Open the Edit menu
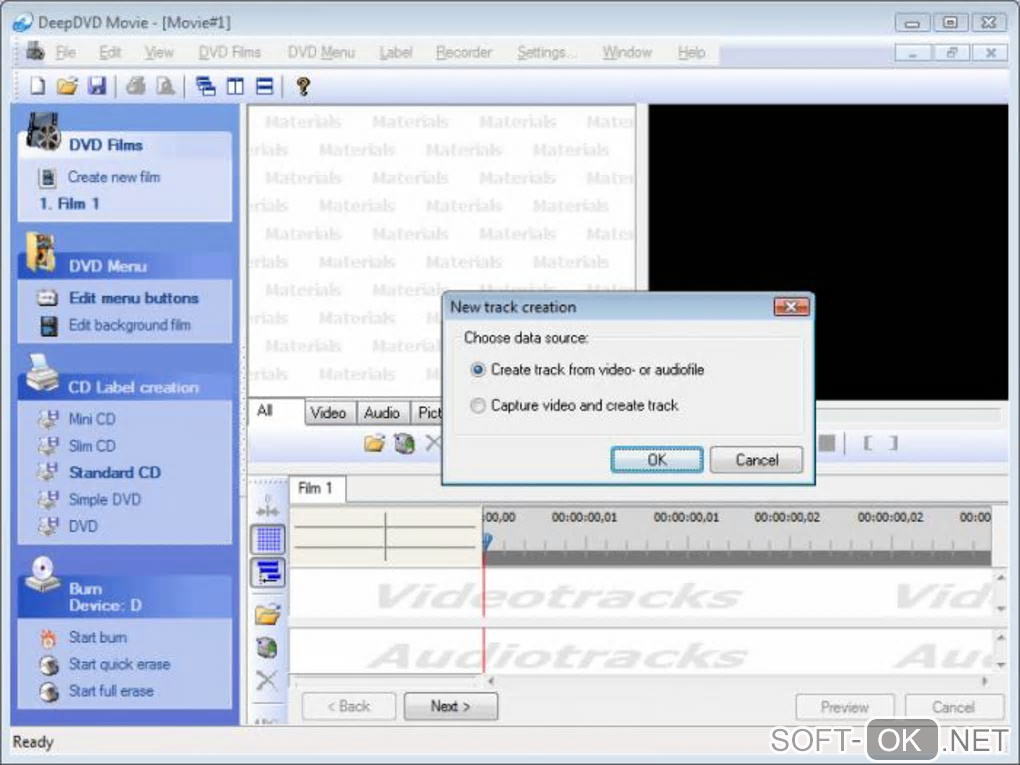This screenshot has width=1020, height=765. tap(110, 52)
